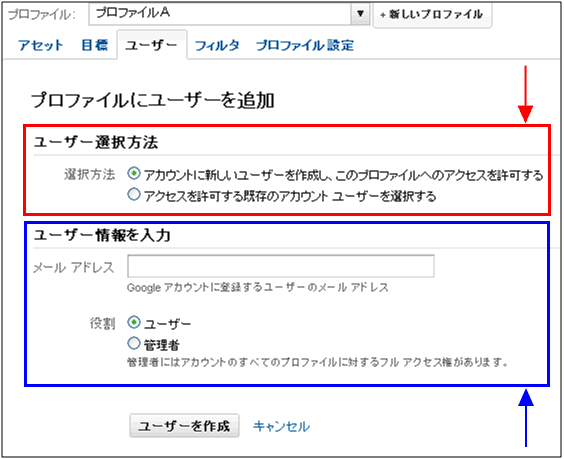Click the ユーザーを作成 button
564x459 pixels.
(x=184, y=426)
